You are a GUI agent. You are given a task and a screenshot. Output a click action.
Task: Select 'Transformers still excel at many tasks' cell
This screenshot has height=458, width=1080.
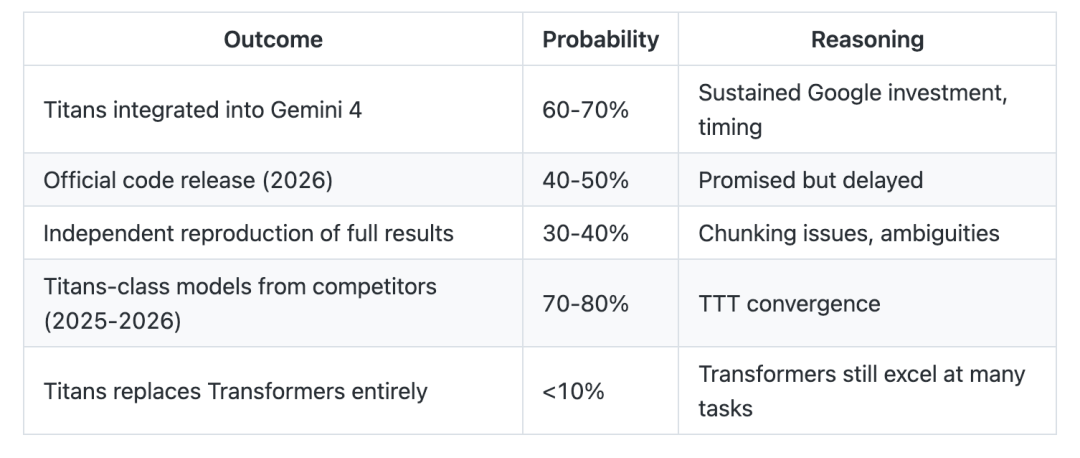coord(861,391)
